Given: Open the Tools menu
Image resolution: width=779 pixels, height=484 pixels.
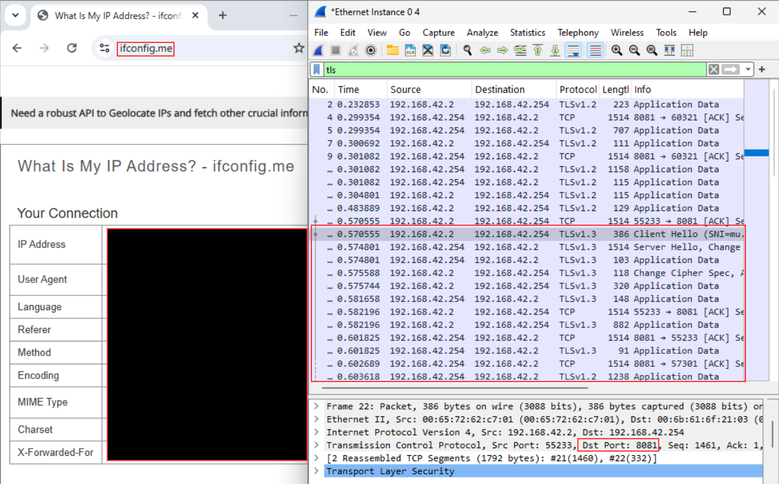Looking at the screenshot, I should (666, 32).
